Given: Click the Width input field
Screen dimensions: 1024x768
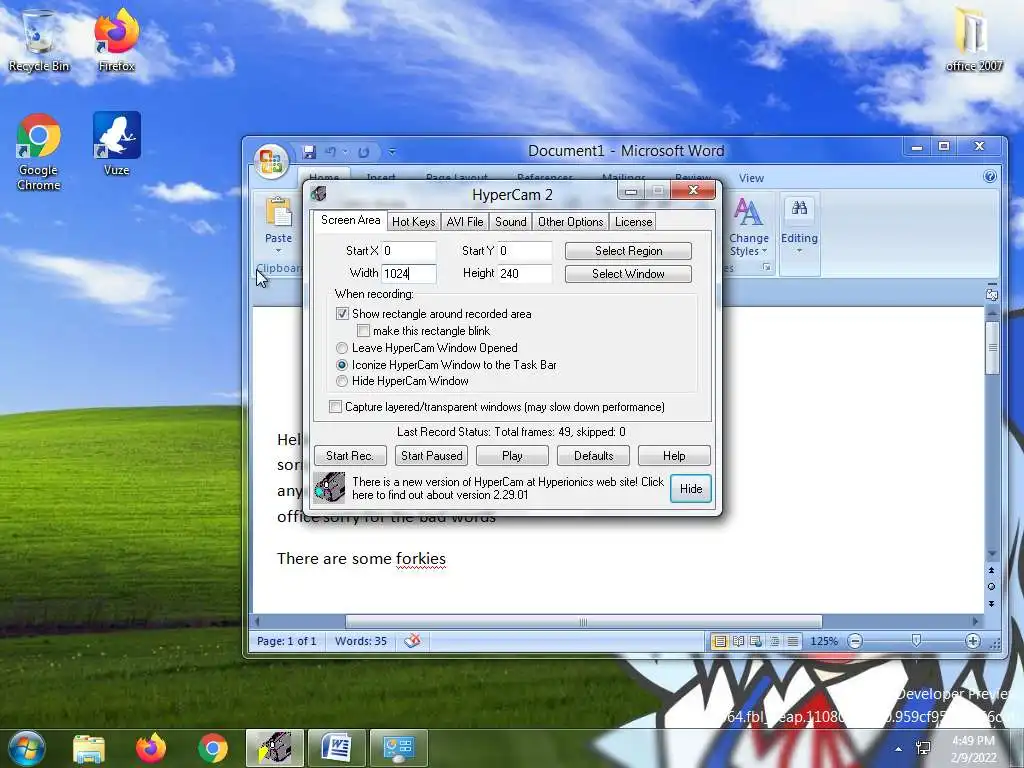Looking at the screenshot, I should coord(409,274).
